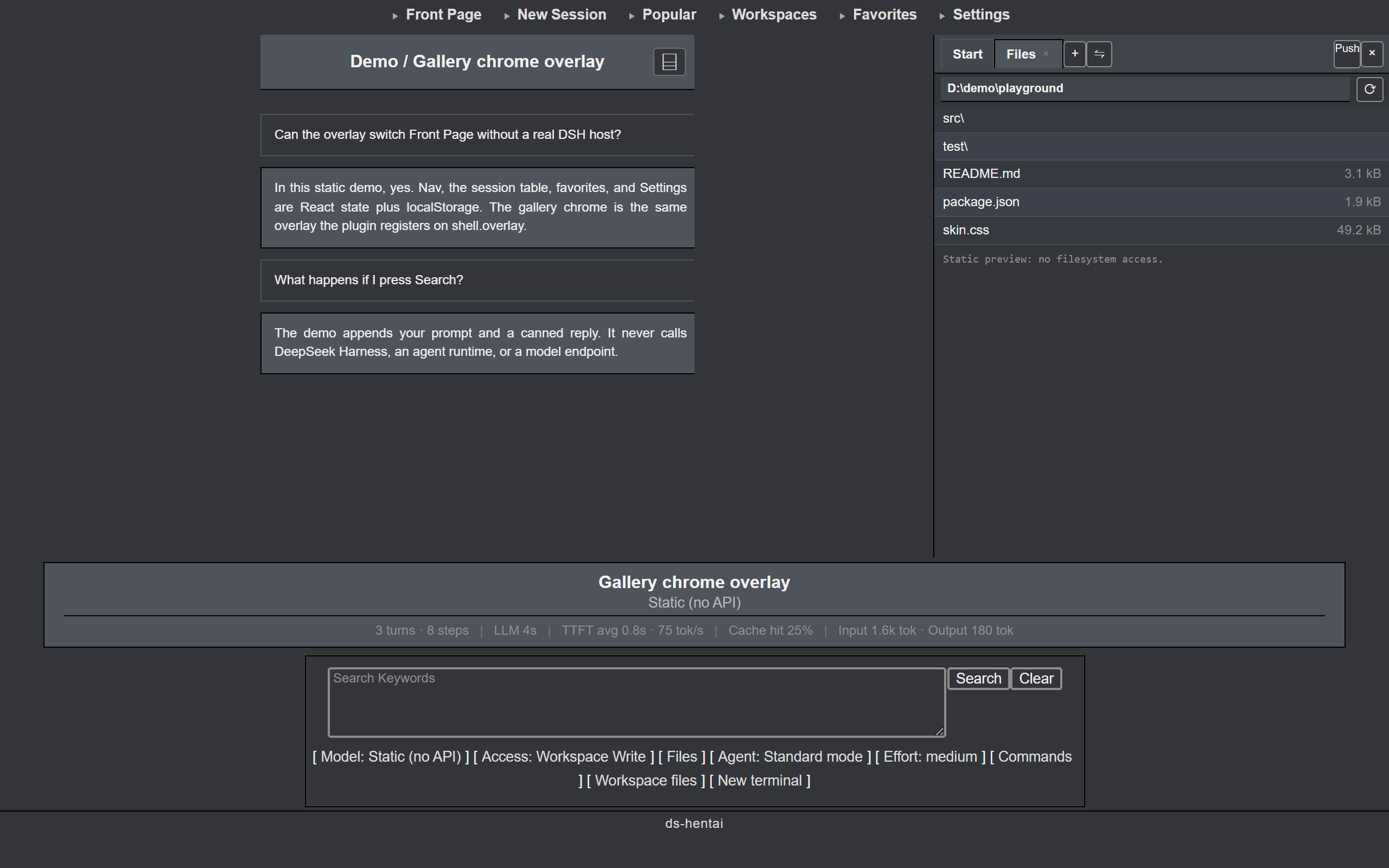Open the test\ folder row
Viewport: 1389px width, 868px height.
(1161, 146)
